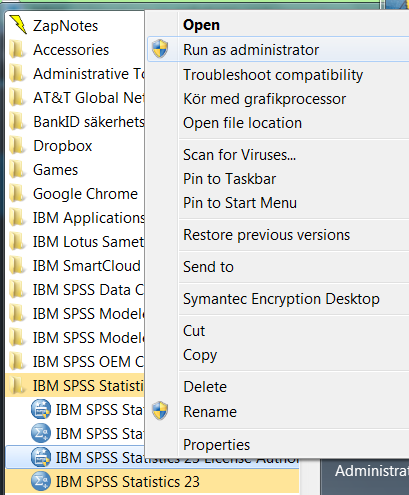
Task: Select Scan for Viruses...
Action: pyautogui.click(x=239, y=155)
